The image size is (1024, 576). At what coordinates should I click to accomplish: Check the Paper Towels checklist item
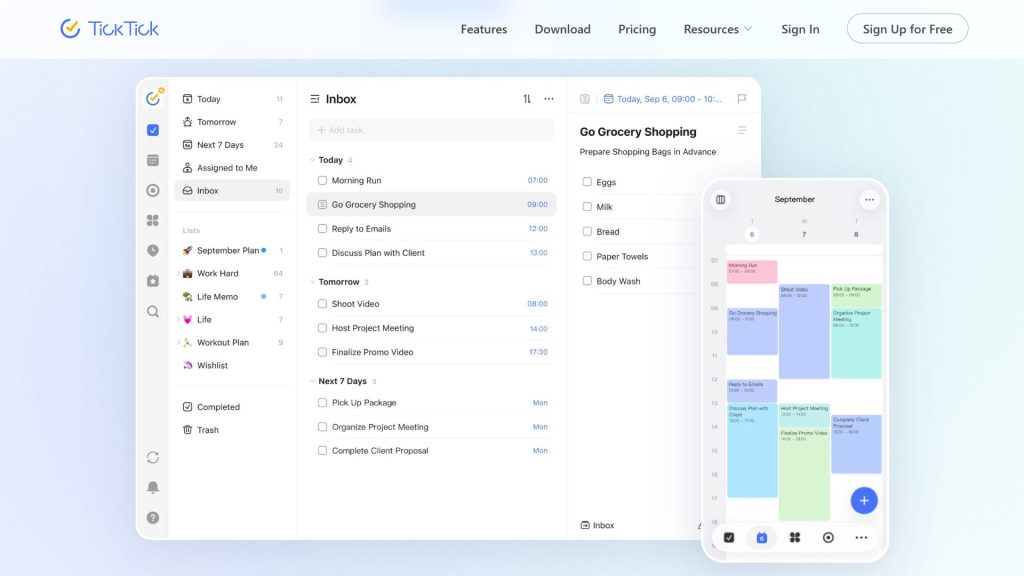[x=587, y=256]
